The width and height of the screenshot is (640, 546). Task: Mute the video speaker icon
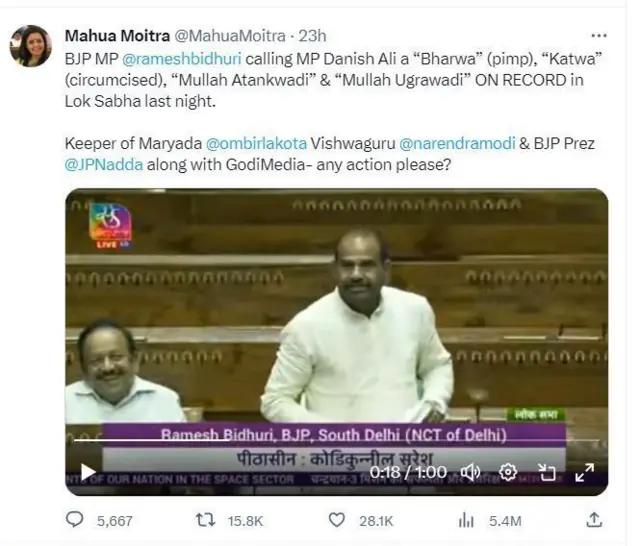(470, 472)
